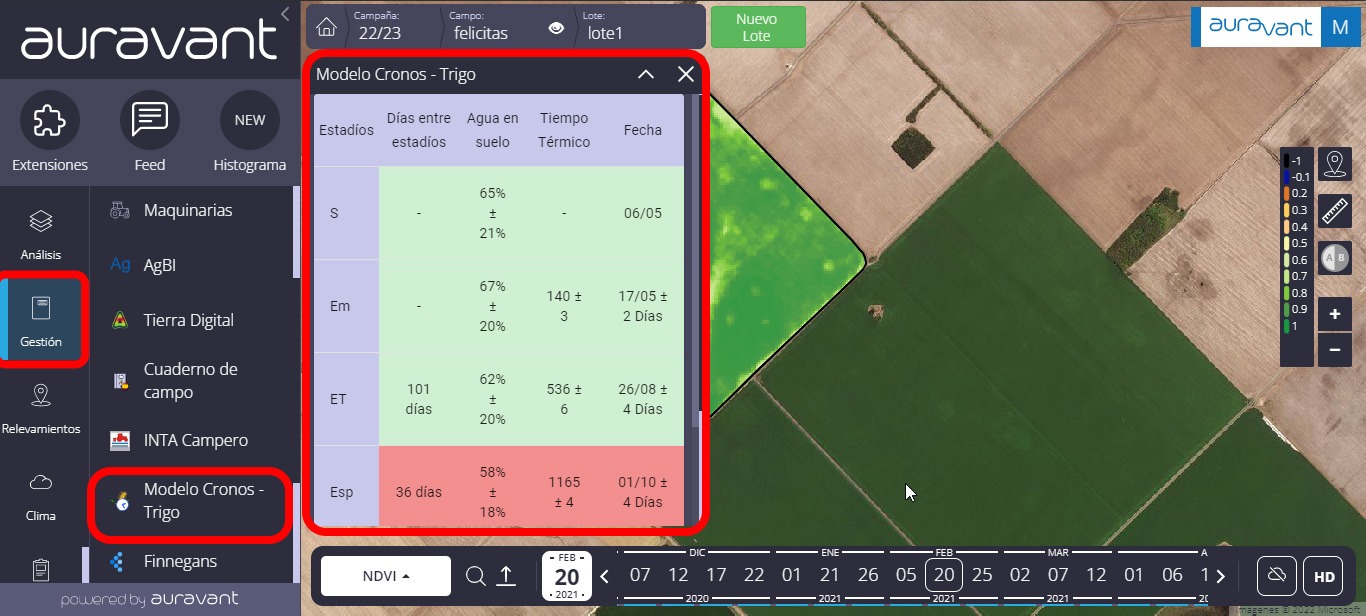This screenshot has height=616, width=1366.
Task: Select the 17 date on the timeline
Action: coord(716,575)
